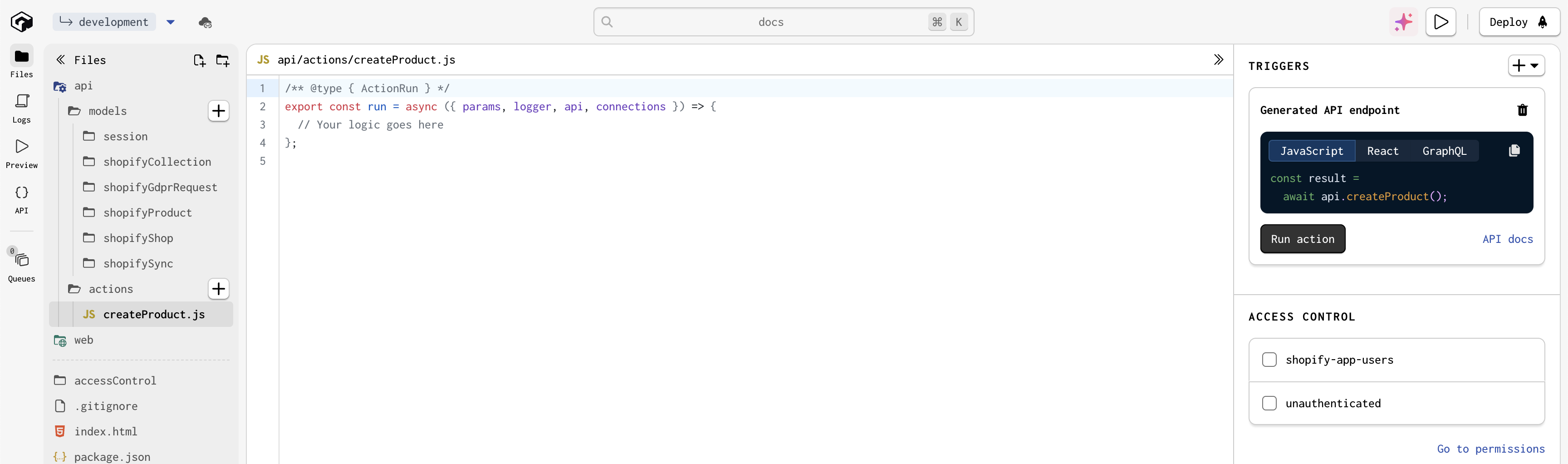
Task: Click the cloud sync status icon
Action: coord(205,23)
